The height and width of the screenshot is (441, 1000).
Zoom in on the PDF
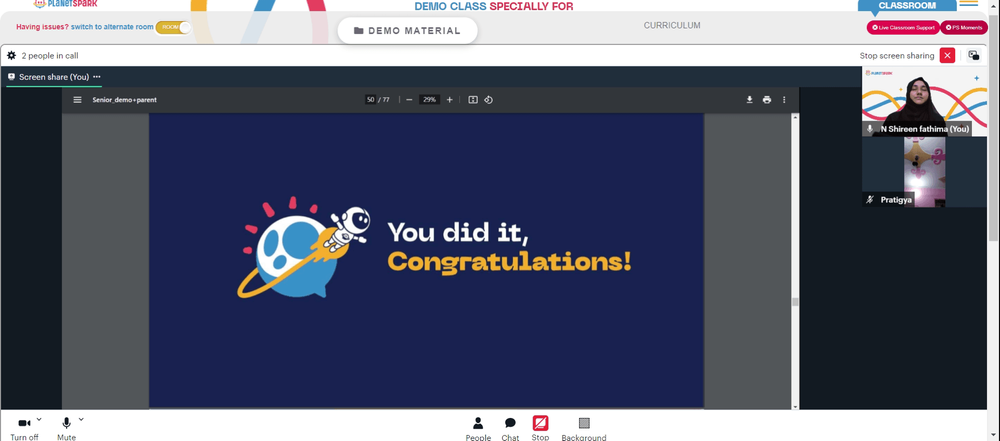point(450,100)
